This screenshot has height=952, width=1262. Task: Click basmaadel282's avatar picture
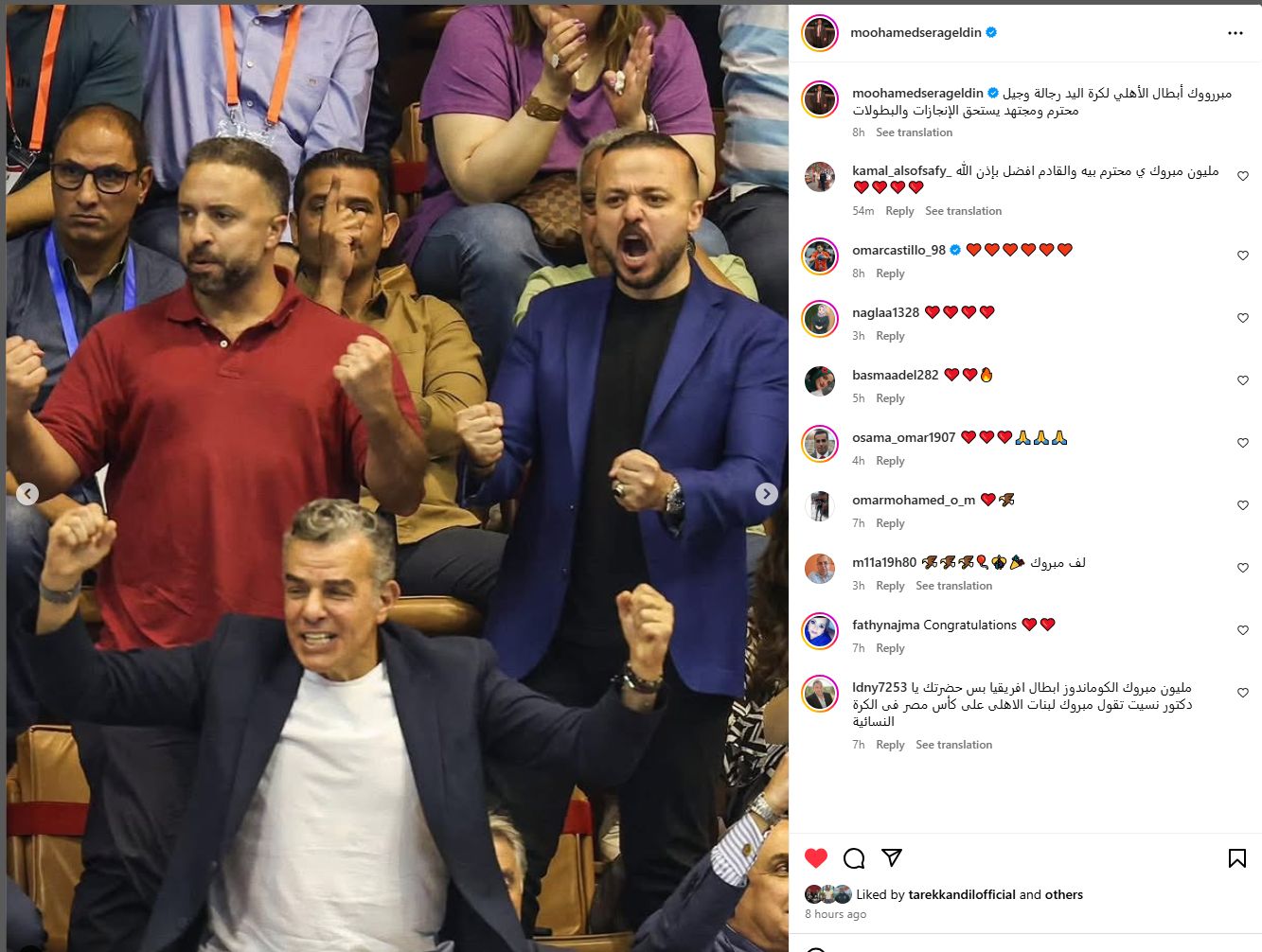[x=820, y=381]
